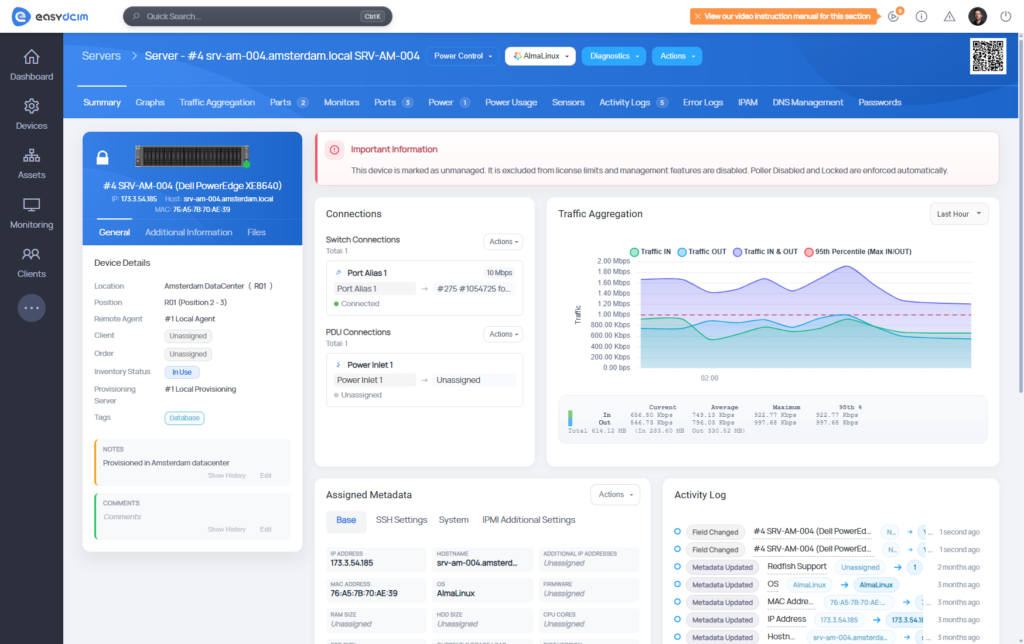Click Show History under Comments
This screenshot has height=644, width=1024.
pyautogui.click(x=226, y=529)
